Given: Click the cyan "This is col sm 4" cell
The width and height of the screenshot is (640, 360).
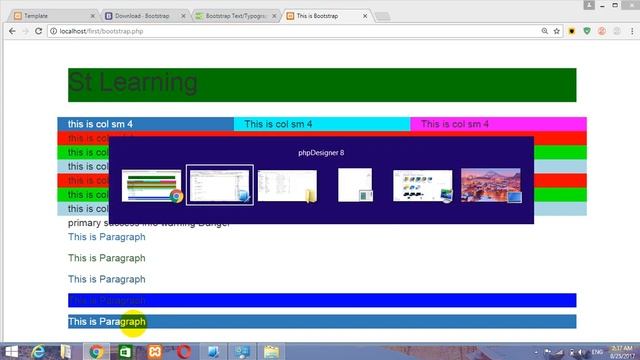Looking at the screenshot, I should tap(322, 124).
